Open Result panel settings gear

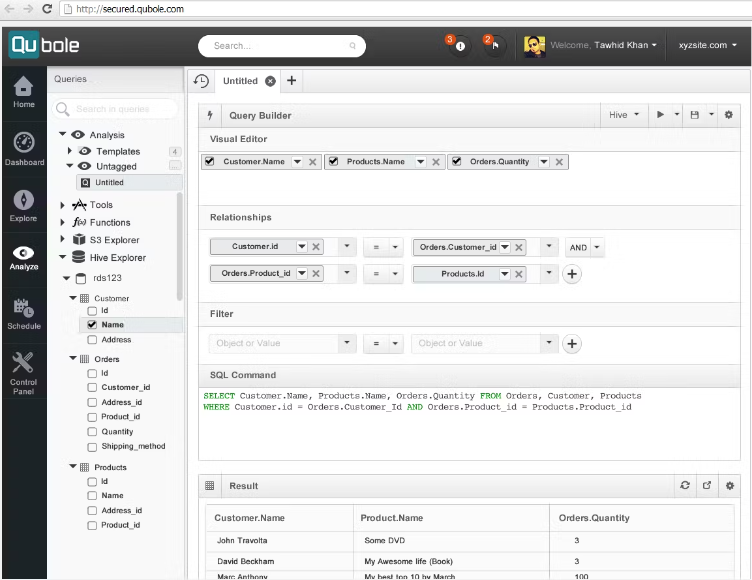tap(729, 485)
